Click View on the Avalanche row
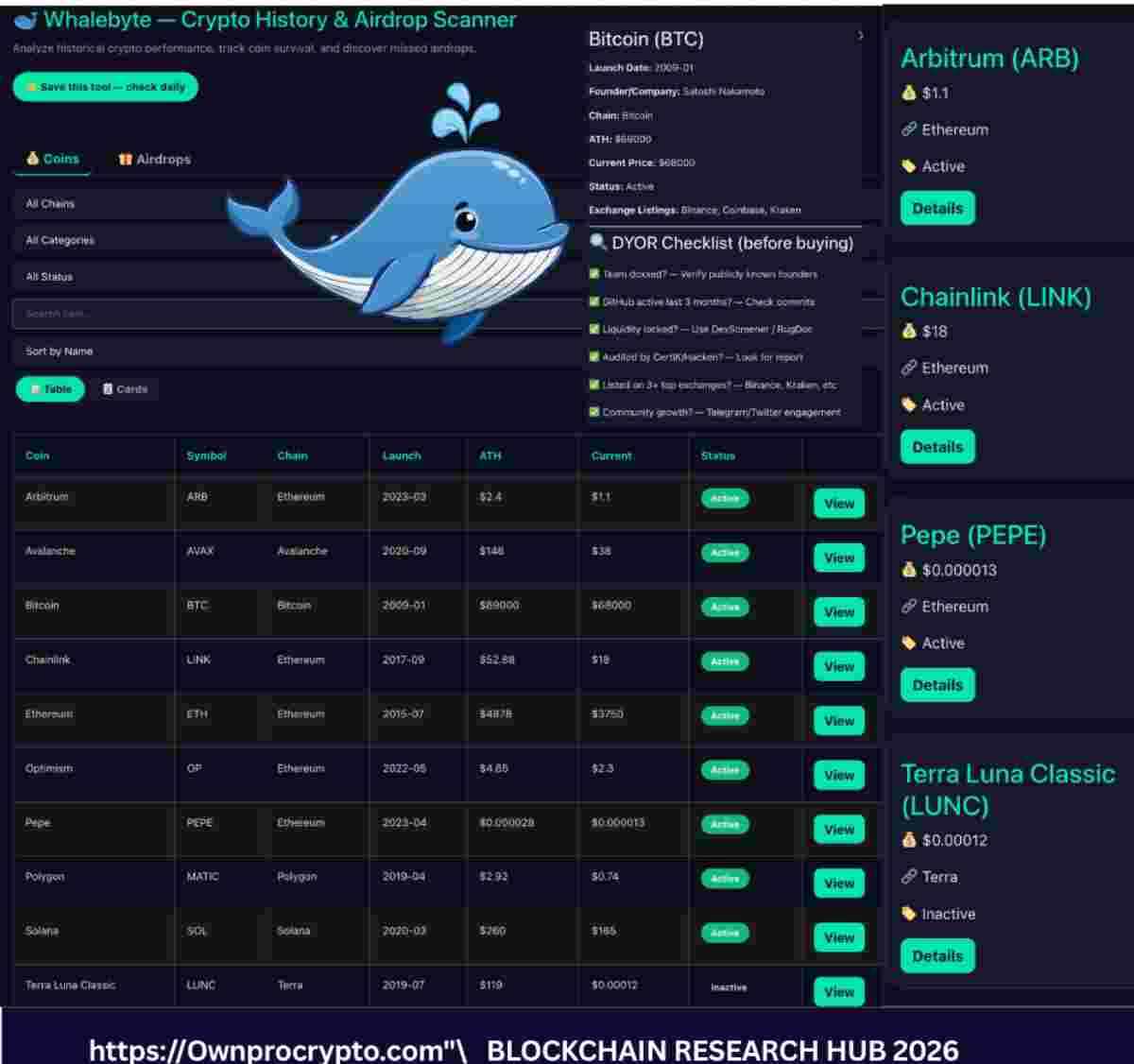 coord(839,558)
